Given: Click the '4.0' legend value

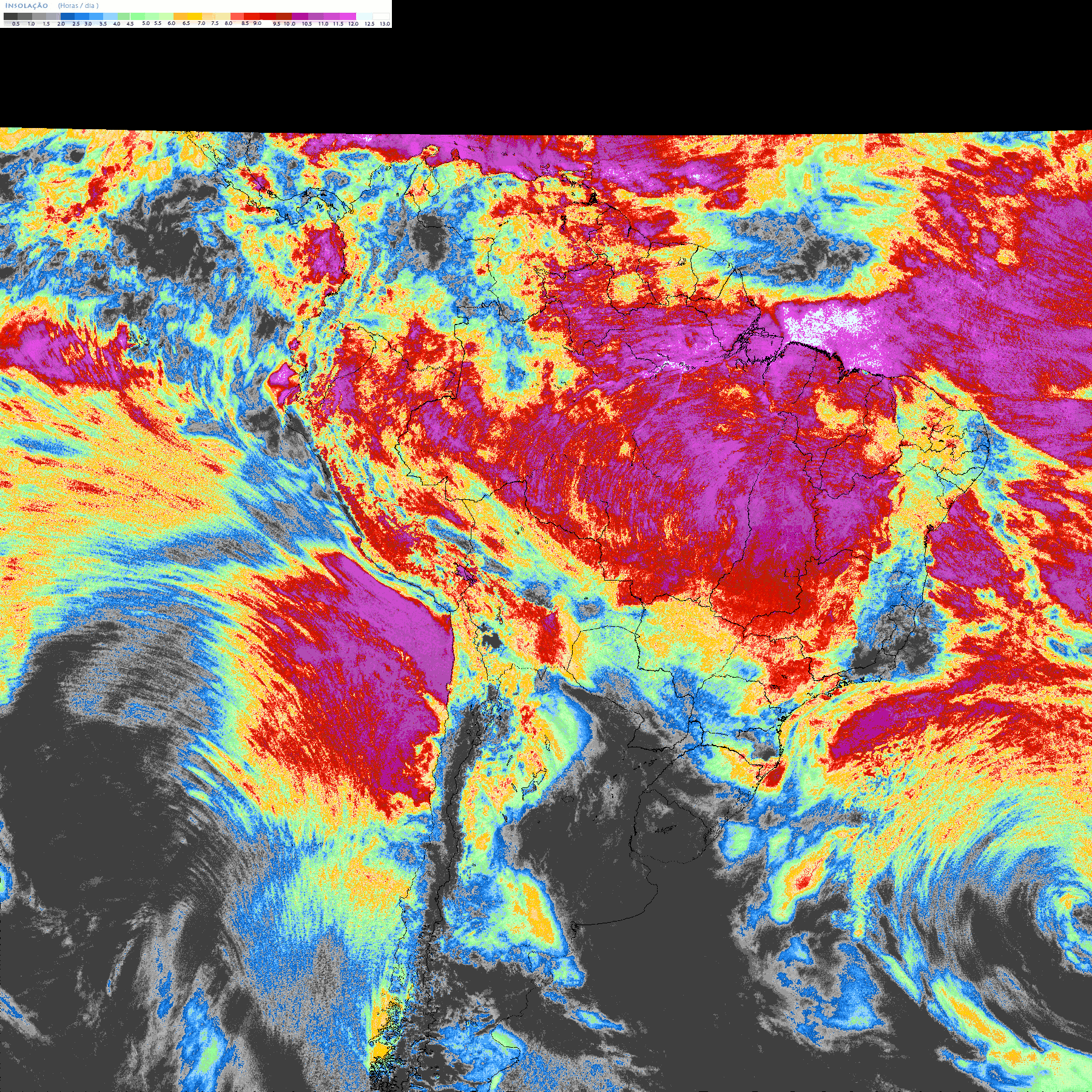Looking at the screenshot, I should coord(116,24).
